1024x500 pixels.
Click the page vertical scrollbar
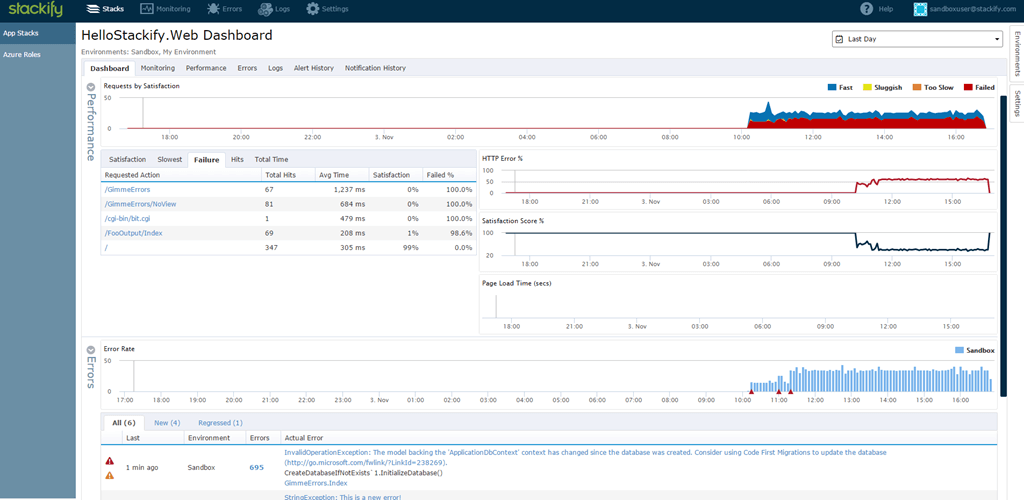[1003, 245]
